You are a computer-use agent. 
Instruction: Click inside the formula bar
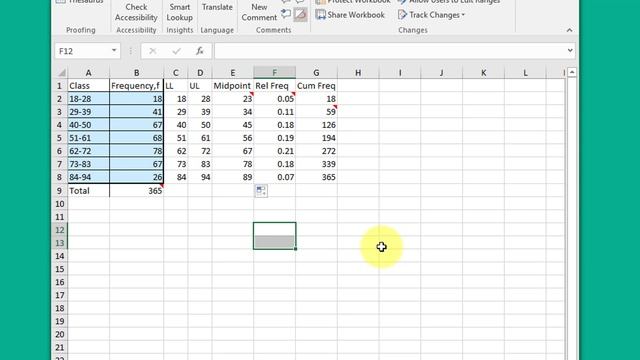389,51
